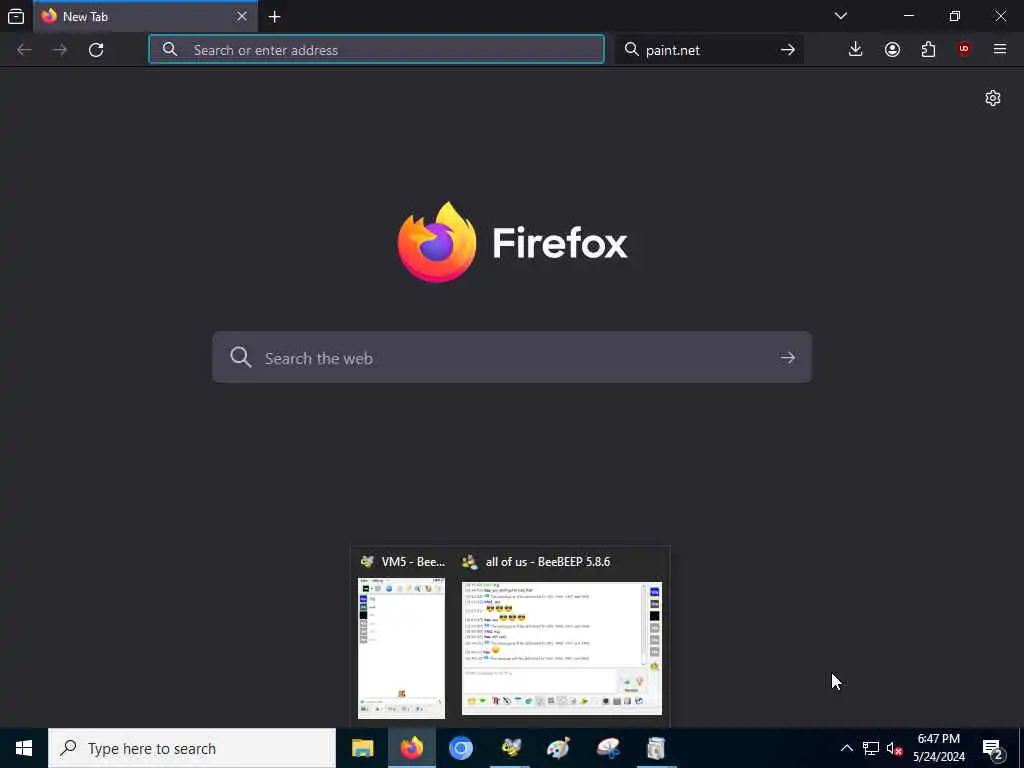This screenshot has height=768, width=1024.
Task: Click the muted volume tray icon
Action: click(895, 748)
